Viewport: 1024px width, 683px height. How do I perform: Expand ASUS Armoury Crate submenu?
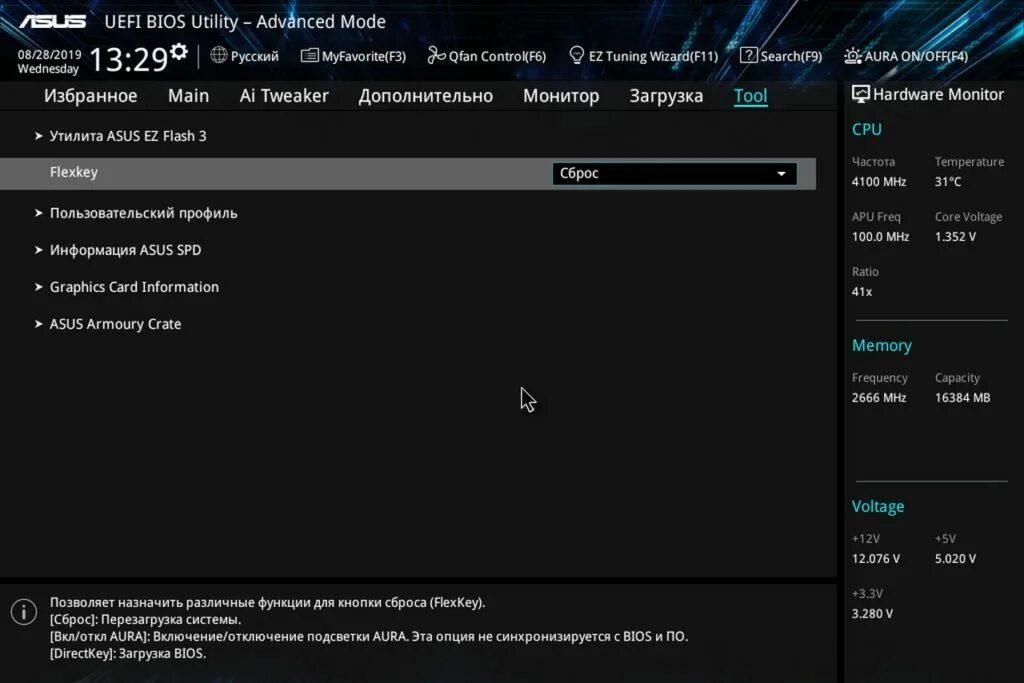tap(116, 324)
